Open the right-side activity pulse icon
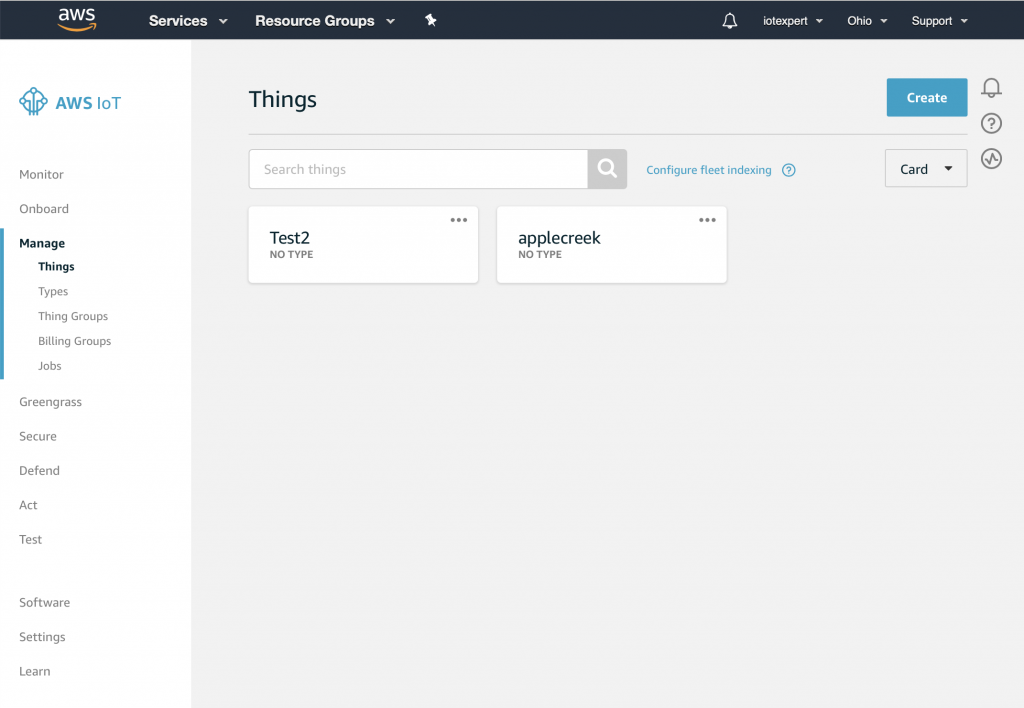Screen dimensions: 1024x708 [x=991, y=159]
